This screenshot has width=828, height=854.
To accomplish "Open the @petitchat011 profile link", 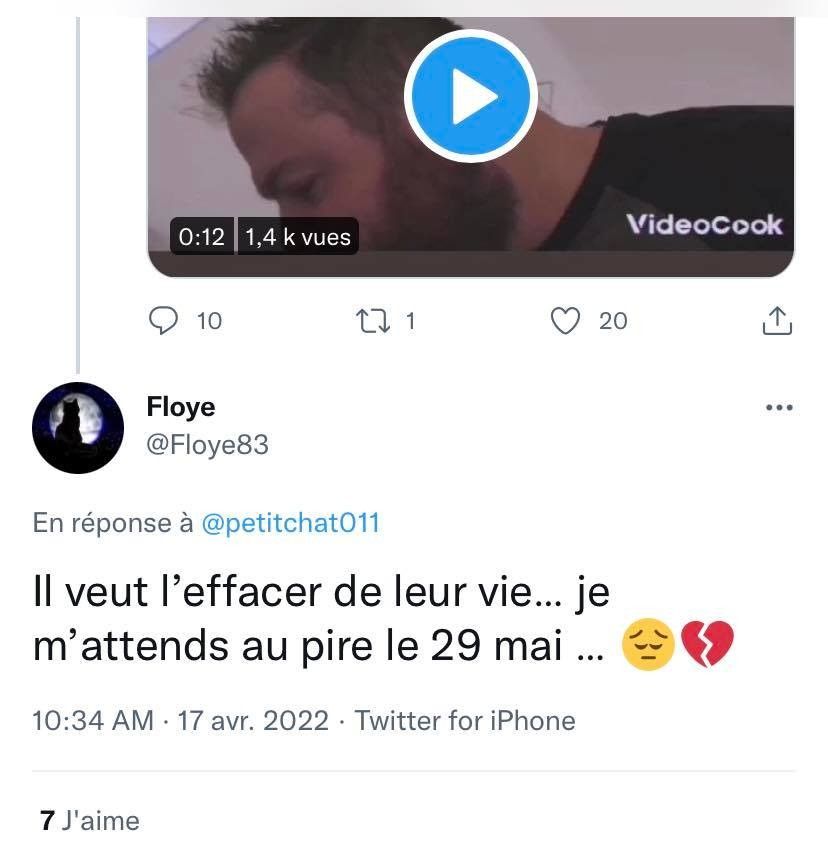I will pos(290,523).
